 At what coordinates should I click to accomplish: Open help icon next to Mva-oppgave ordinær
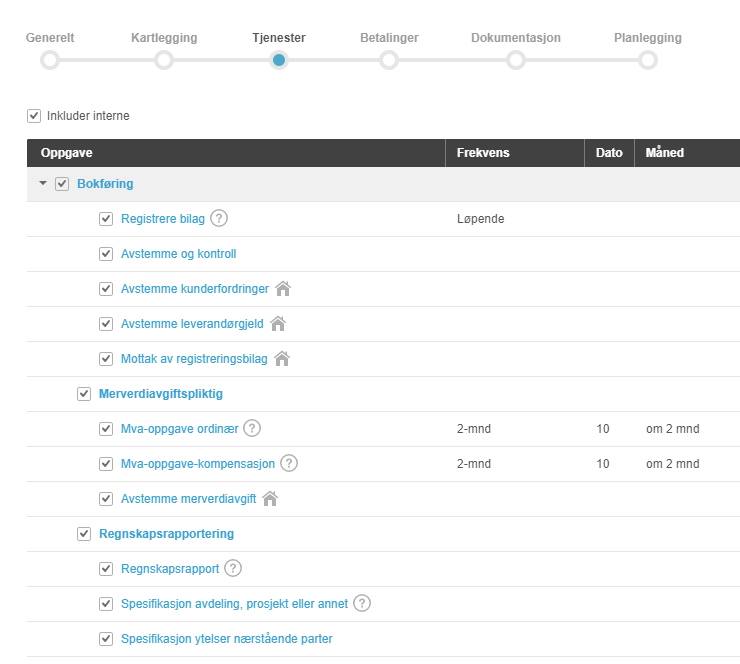click(252, 429)
